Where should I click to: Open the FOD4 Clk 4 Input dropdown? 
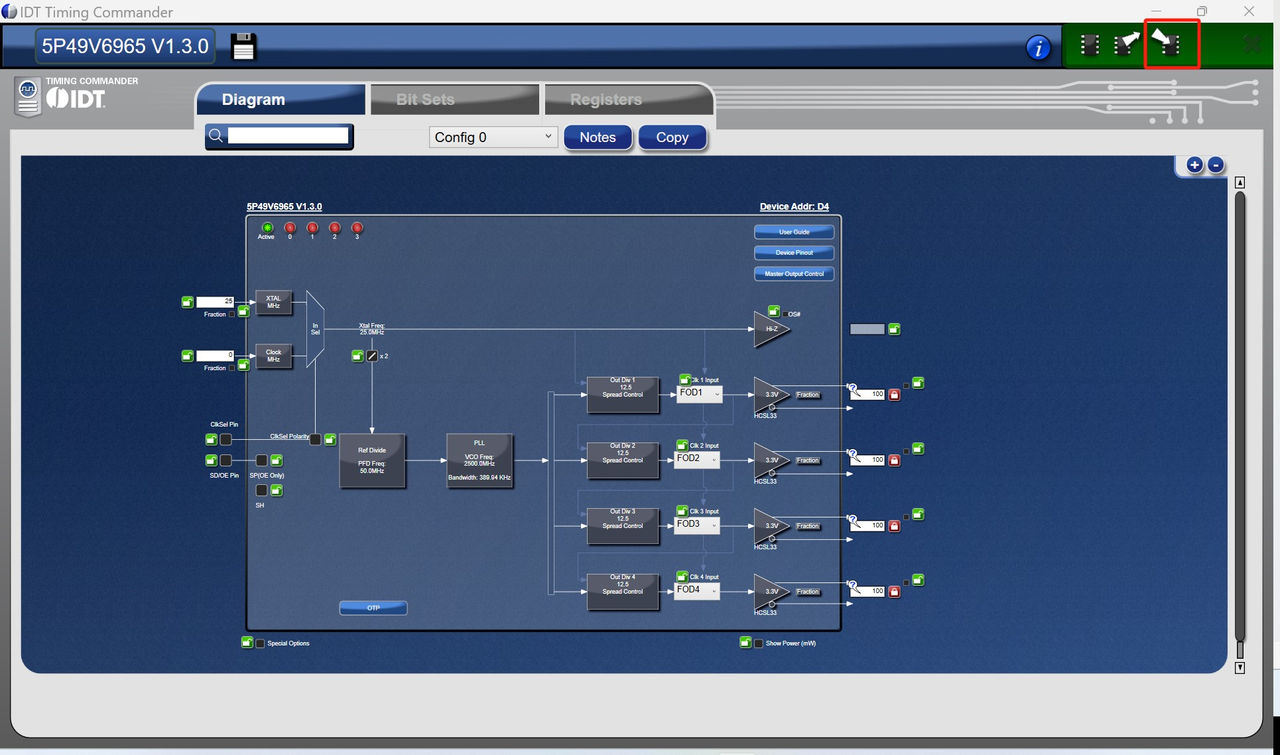tap(698, 590)
